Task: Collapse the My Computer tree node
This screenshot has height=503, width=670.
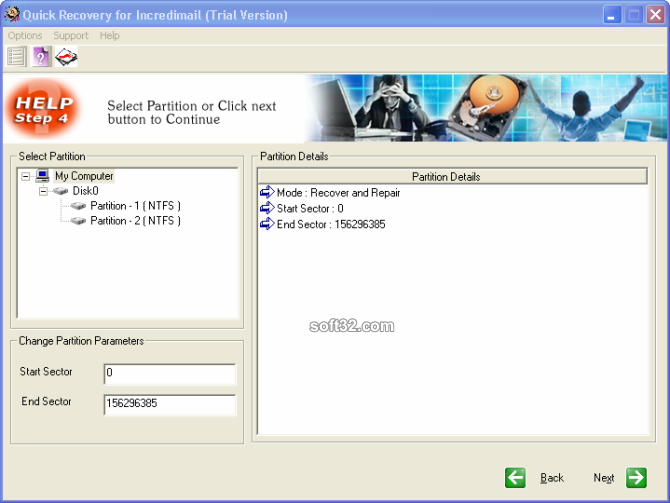Action: click(26, 176)
